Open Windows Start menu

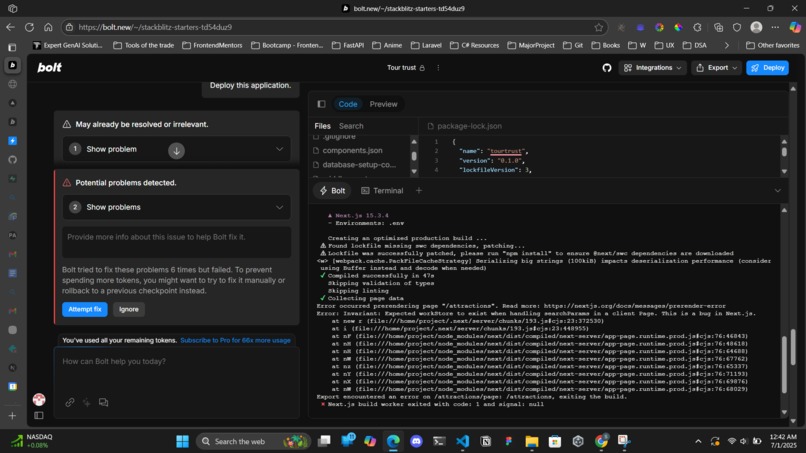pyautogui.click(x=182, y=441)
